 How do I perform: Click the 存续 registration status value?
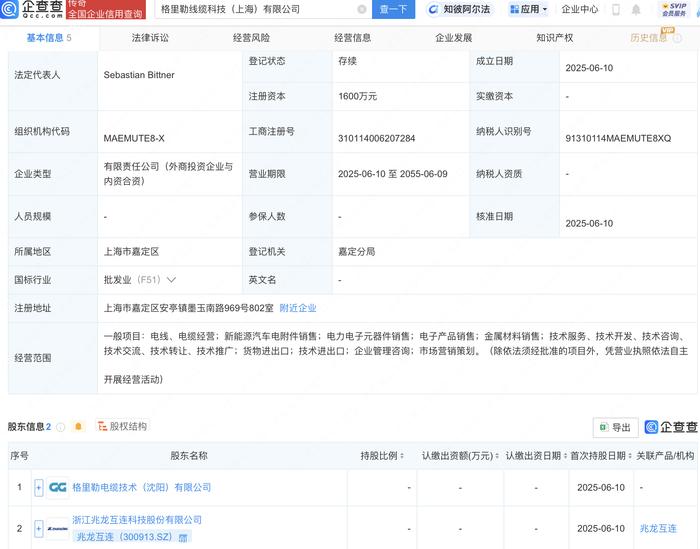pos(347,61)
